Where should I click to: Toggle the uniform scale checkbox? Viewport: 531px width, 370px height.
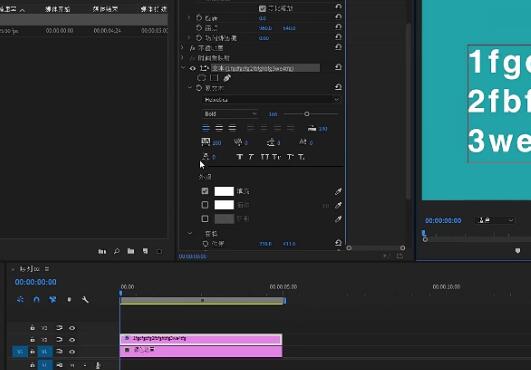click(x=262, y=8)
